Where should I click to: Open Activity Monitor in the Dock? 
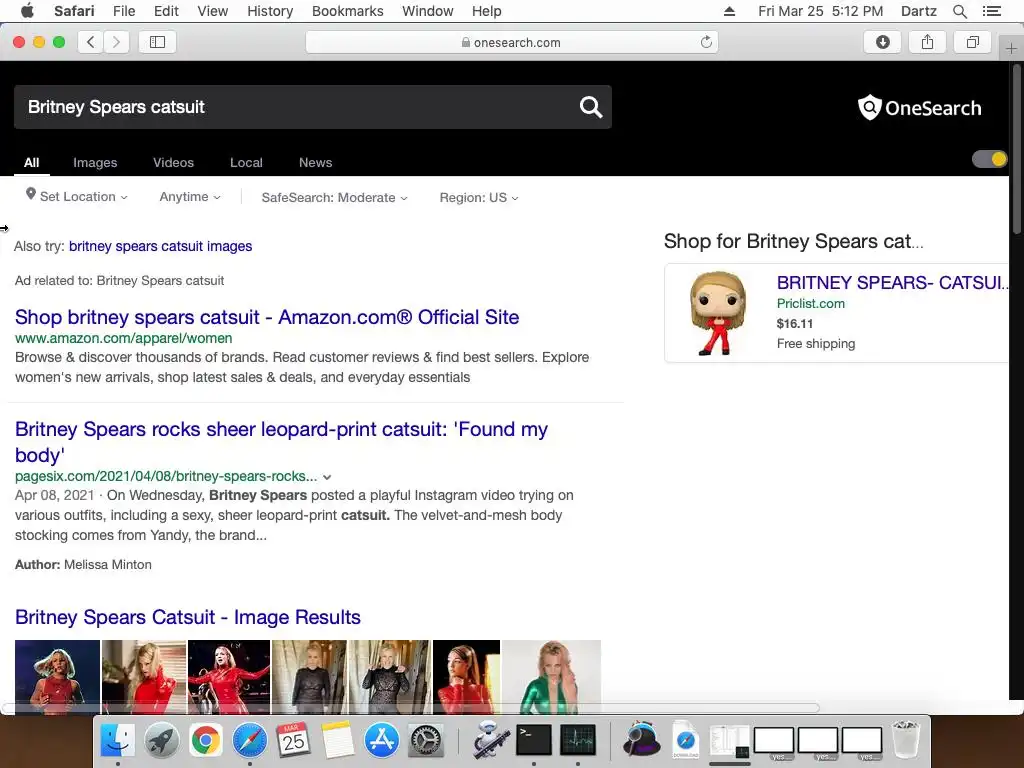[578, 741]
